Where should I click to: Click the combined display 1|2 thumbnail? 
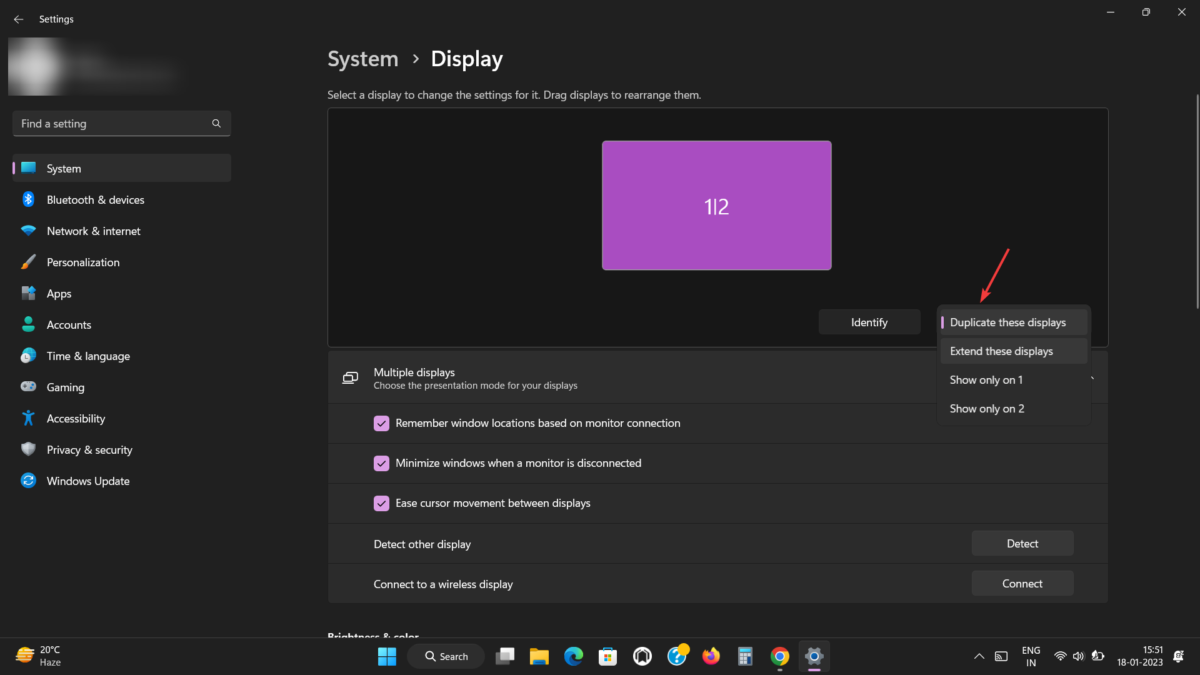(716, 205)
